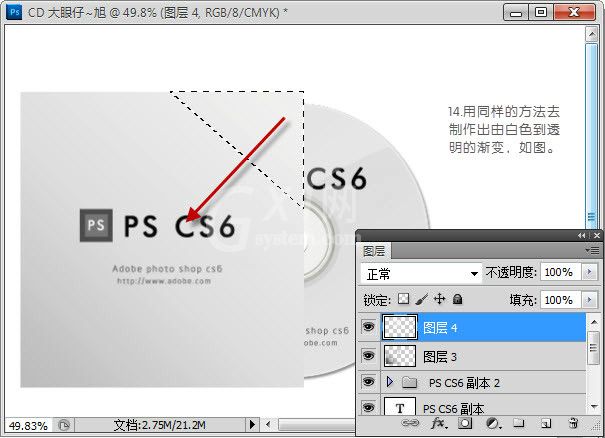Lock transparent pixels

tap(404, 299)
